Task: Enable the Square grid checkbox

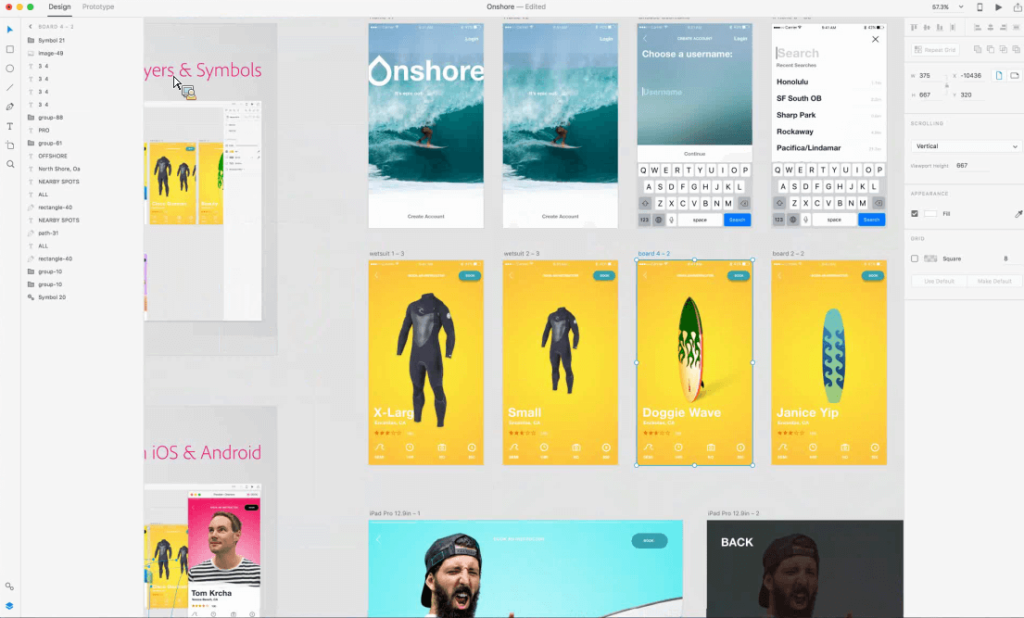Action: point(915,258)
